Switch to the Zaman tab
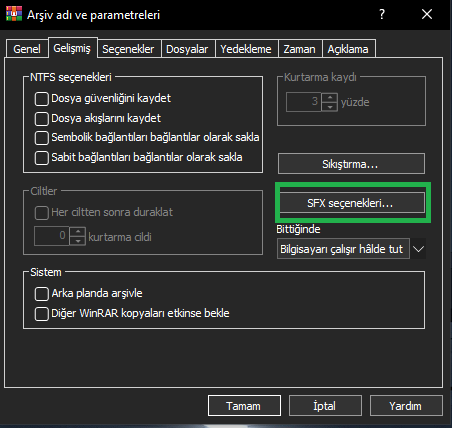Viewport: 452px width, 428px height. click(x=299, y=49)
